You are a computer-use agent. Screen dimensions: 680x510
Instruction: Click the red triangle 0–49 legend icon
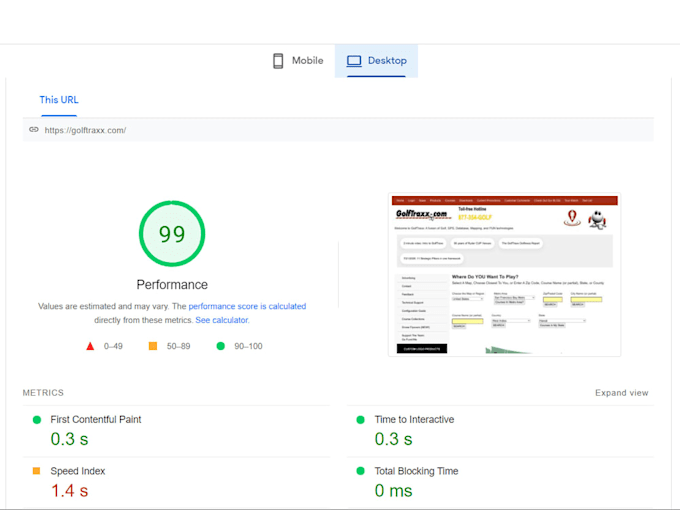90,346
